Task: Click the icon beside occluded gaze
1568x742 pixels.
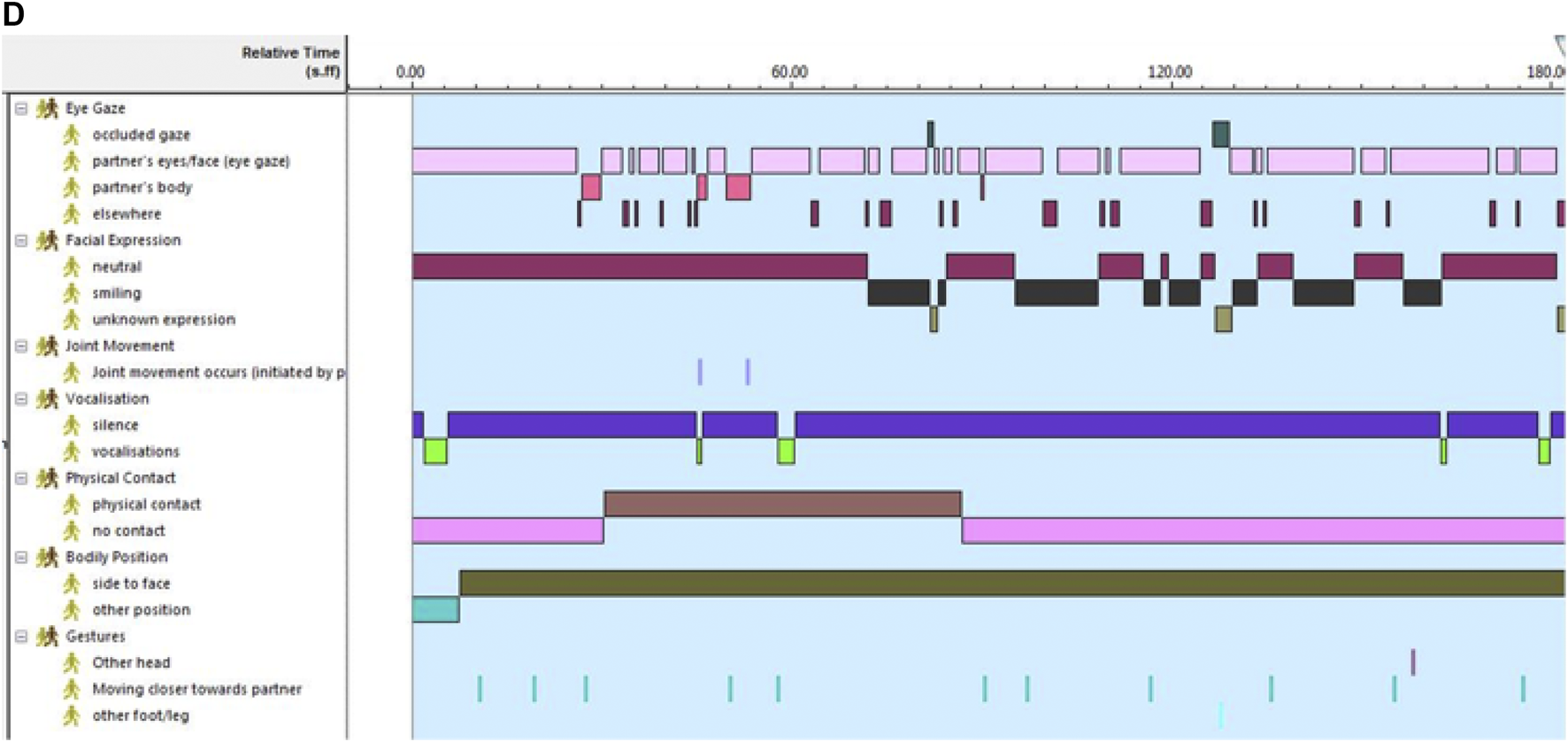Action: (x=72, y=135)
